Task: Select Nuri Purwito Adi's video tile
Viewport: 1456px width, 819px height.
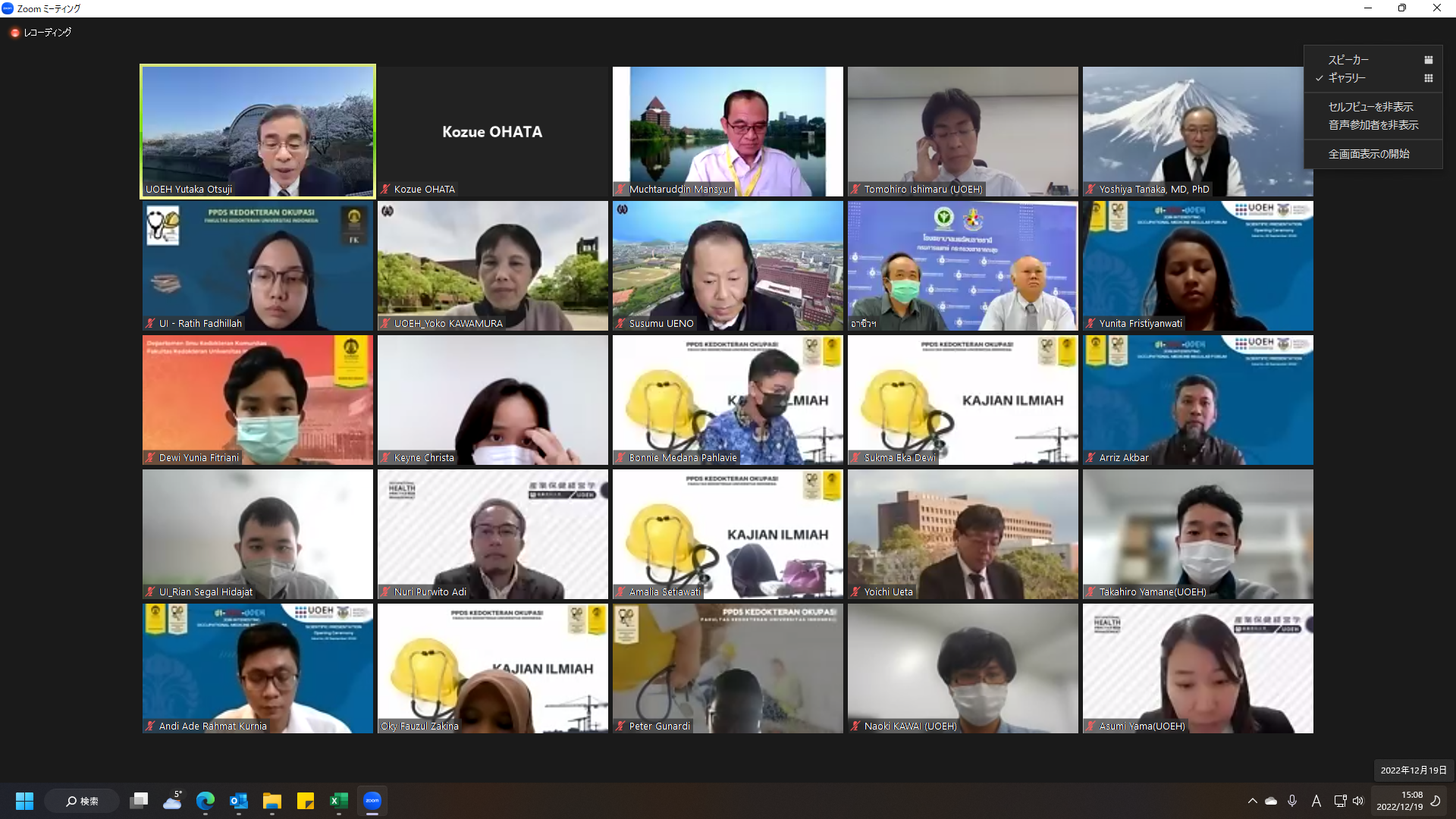Action: pyautogui.click(x=493, y=534)
